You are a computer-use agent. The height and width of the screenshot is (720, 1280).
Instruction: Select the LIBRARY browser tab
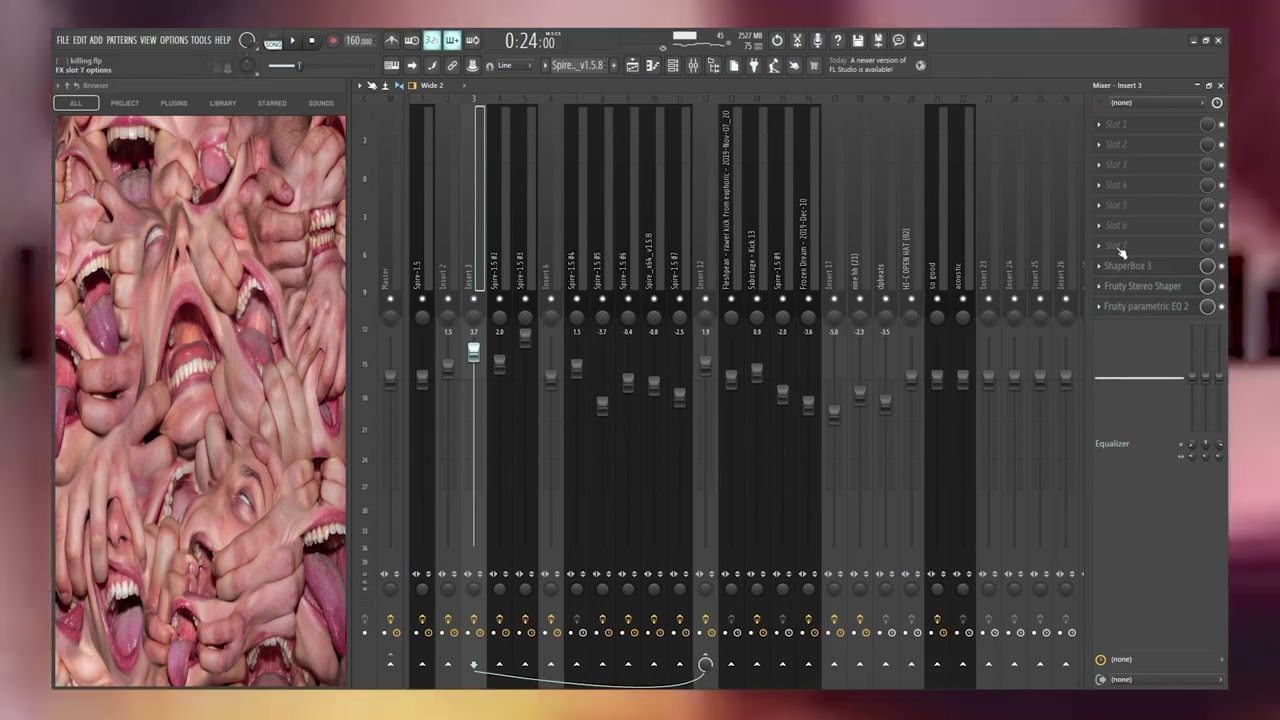click(223, 103)
